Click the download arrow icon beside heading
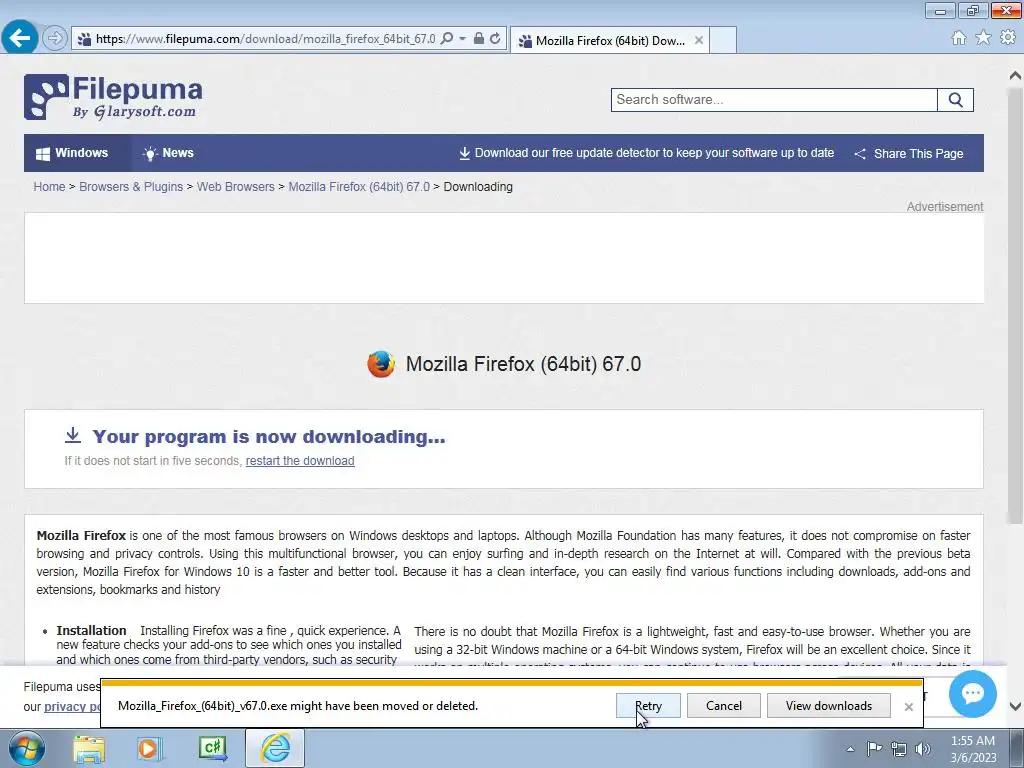The image size is (1024, 768). click(x=73, y=435)
